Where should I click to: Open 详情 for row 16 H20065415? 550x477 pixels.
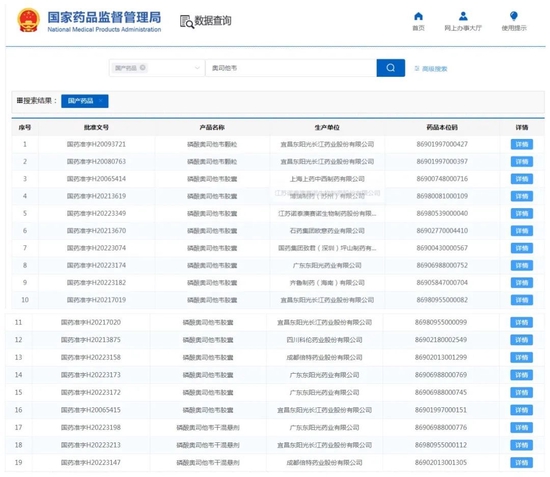point(521,410)
